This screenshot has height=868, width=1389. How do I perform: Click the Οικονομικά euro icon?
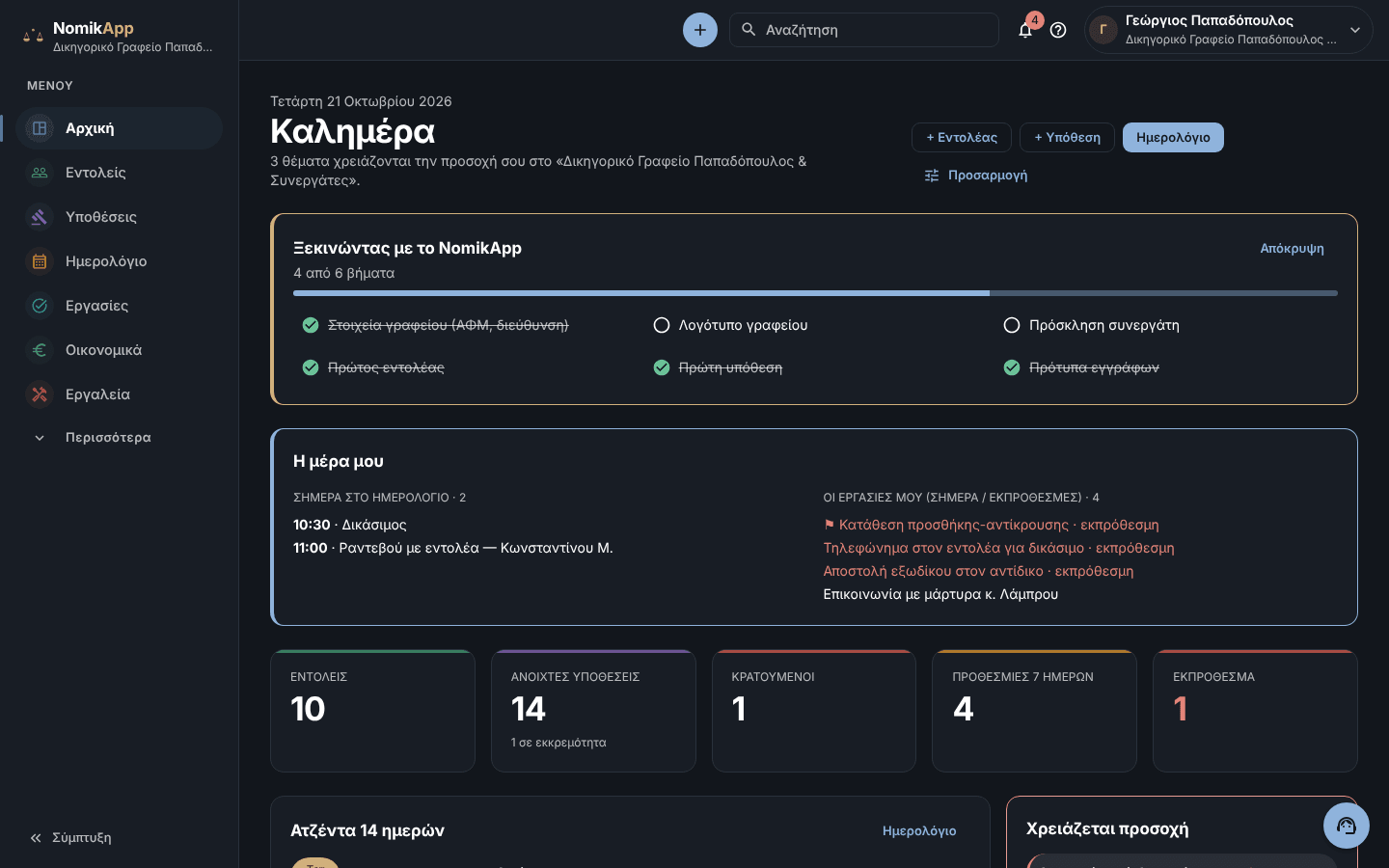click(40, 350)
